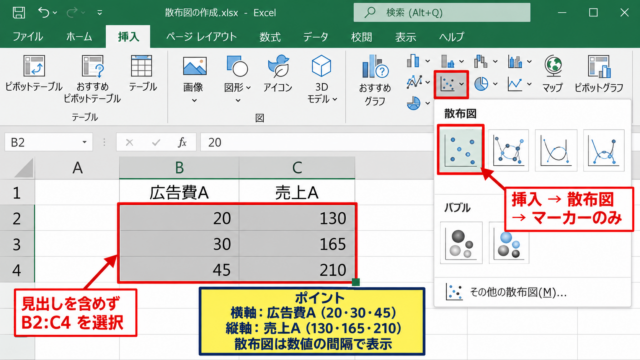Click the 検索 (Alt+Q) search box
The image size is (640, 360).
442,13
